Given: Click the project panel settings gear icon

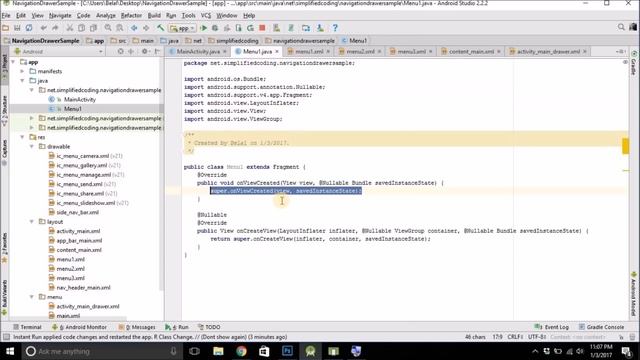Looking at the screenshot, I should point(144,51).
